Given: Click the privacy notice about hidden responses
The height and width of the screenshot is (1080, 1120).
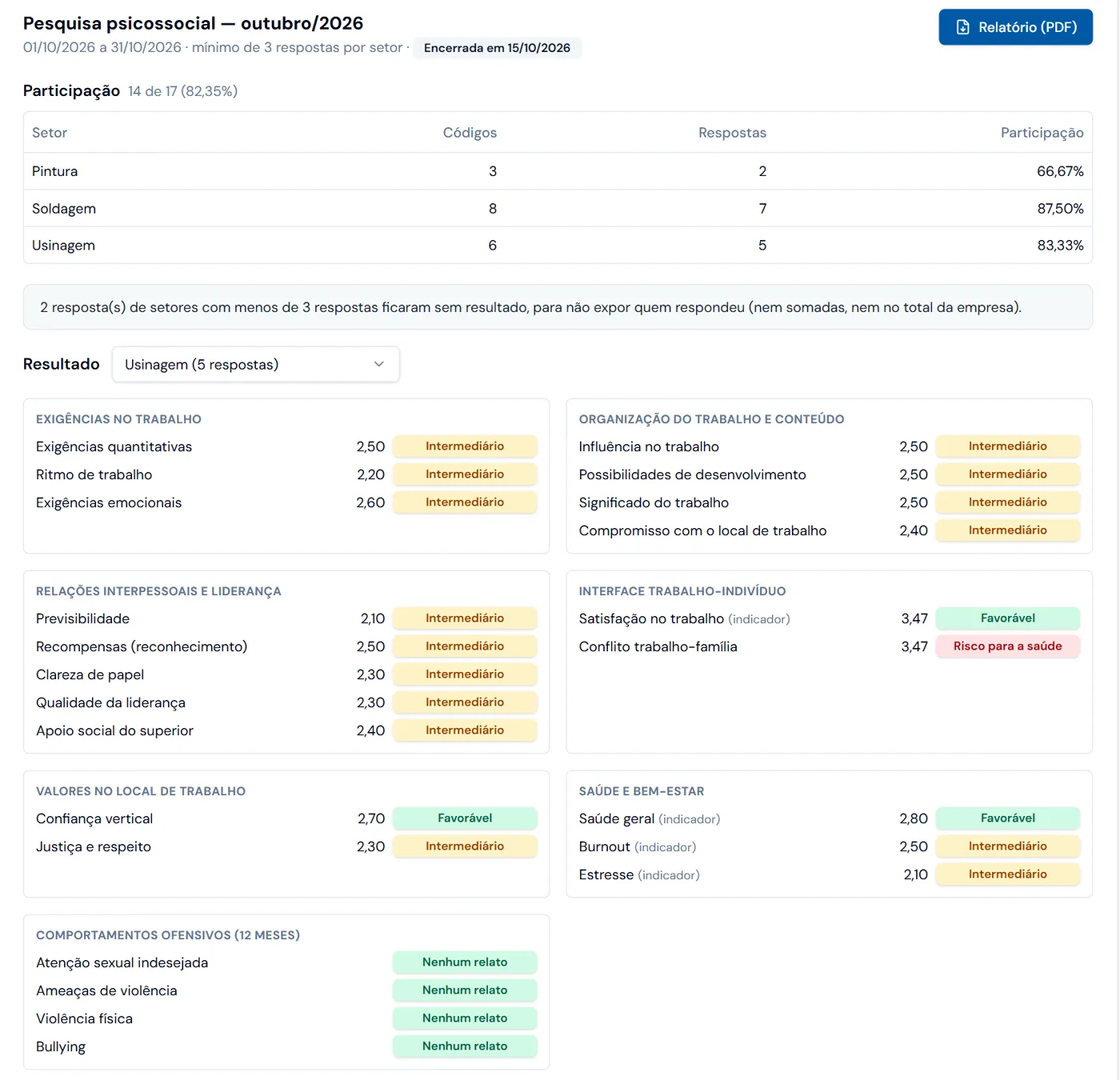Looking at the screenshot, I should coord(558,307).
